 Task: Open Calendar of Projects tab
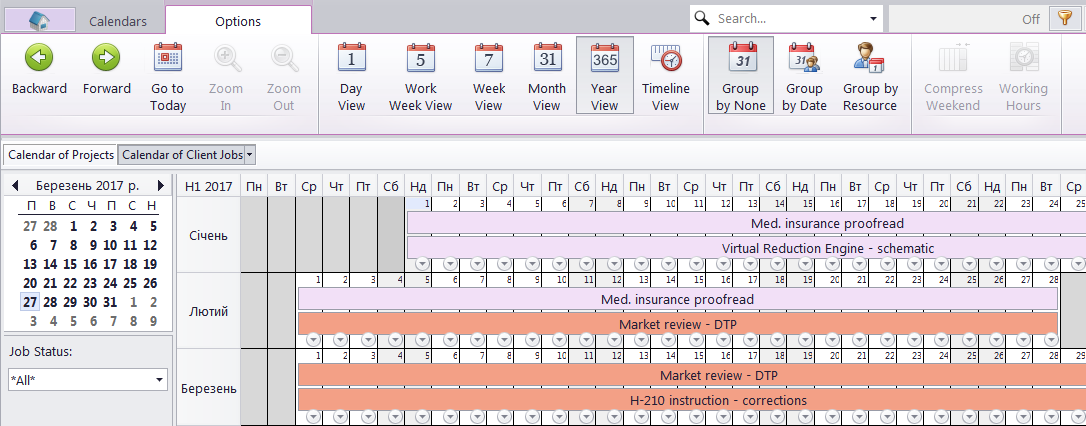(x=61, y=154)
